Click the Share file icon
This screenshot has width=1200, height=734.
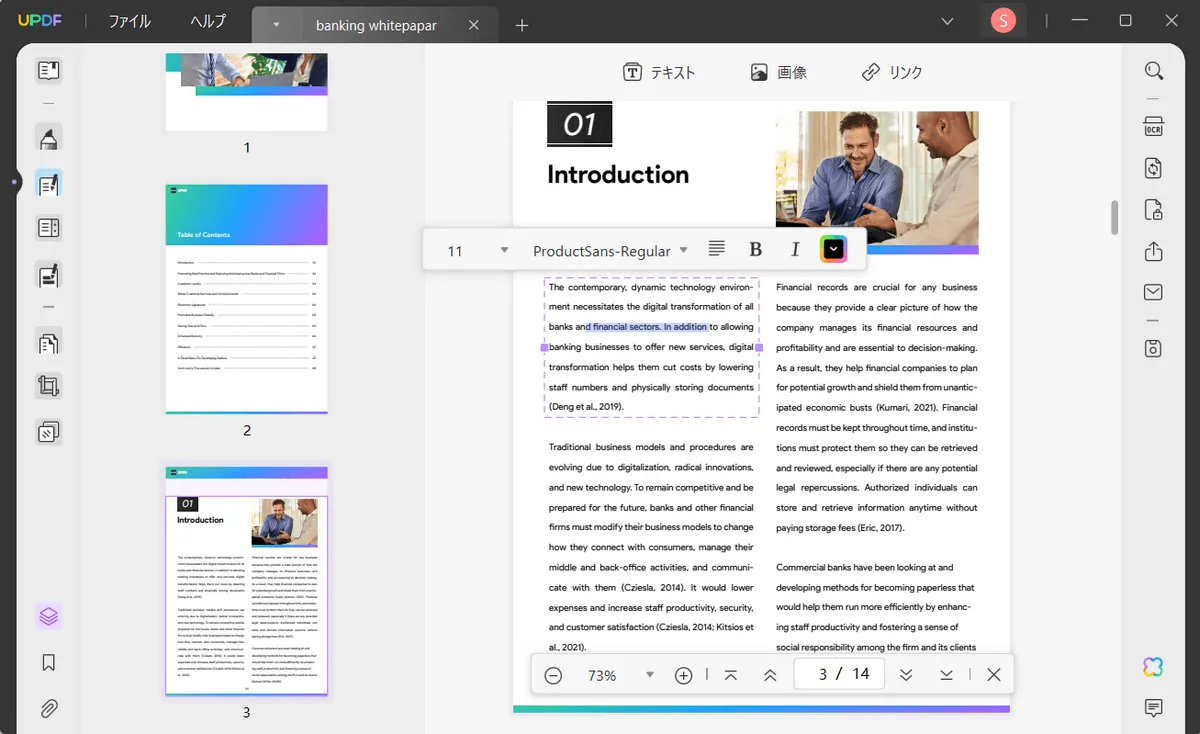(x=1154, y=251)
